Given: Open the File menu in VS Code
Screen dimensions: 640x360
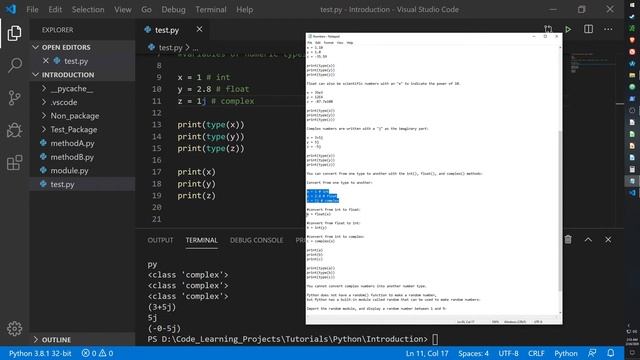Looking at the screenshot, I should coord(32,9).
